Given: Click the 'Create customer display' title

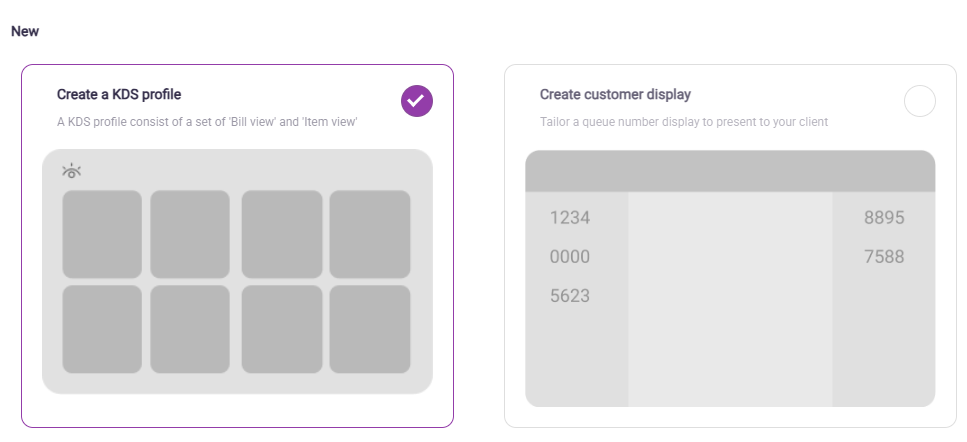Looking at the screenshot, I should click(x=615, y=95).
